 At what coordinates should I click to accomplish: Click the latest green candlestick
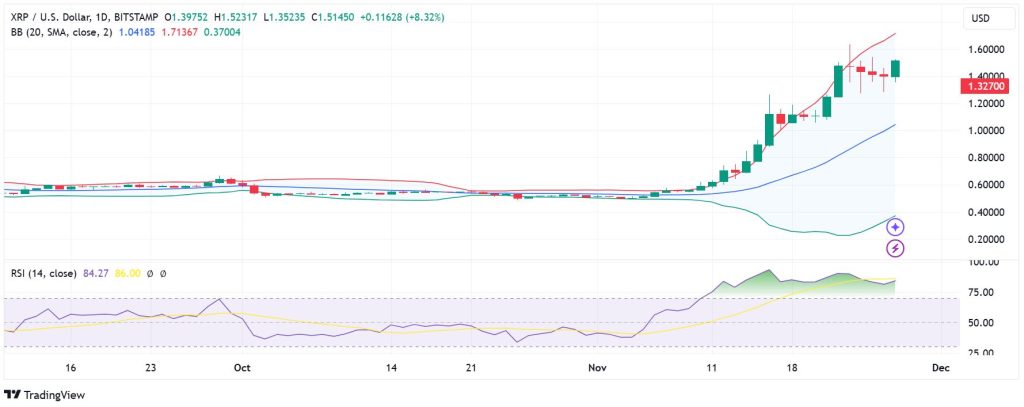pos(896,68)
